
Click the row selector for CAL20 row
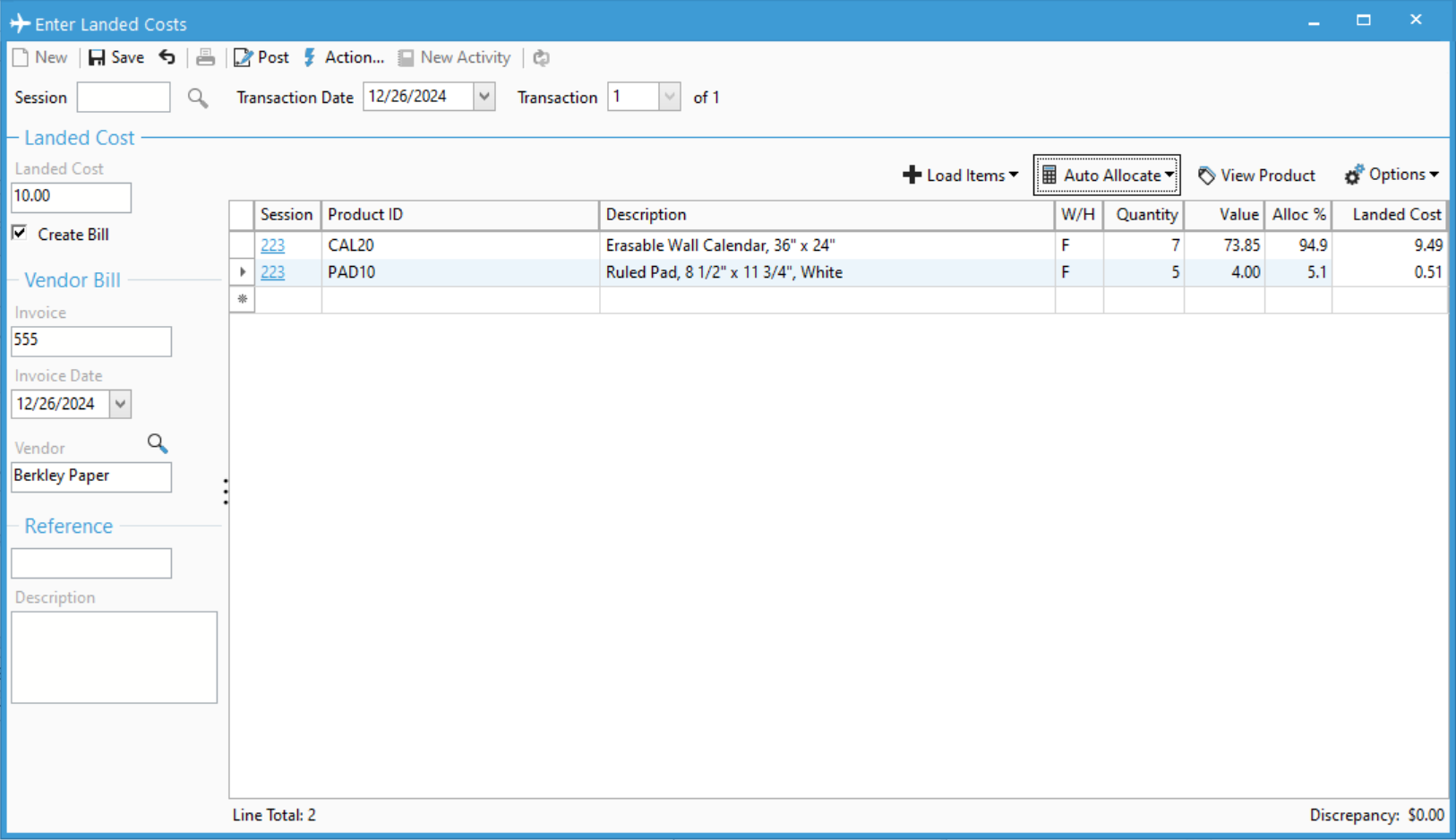pyautogui.click(x=242, y=245)
